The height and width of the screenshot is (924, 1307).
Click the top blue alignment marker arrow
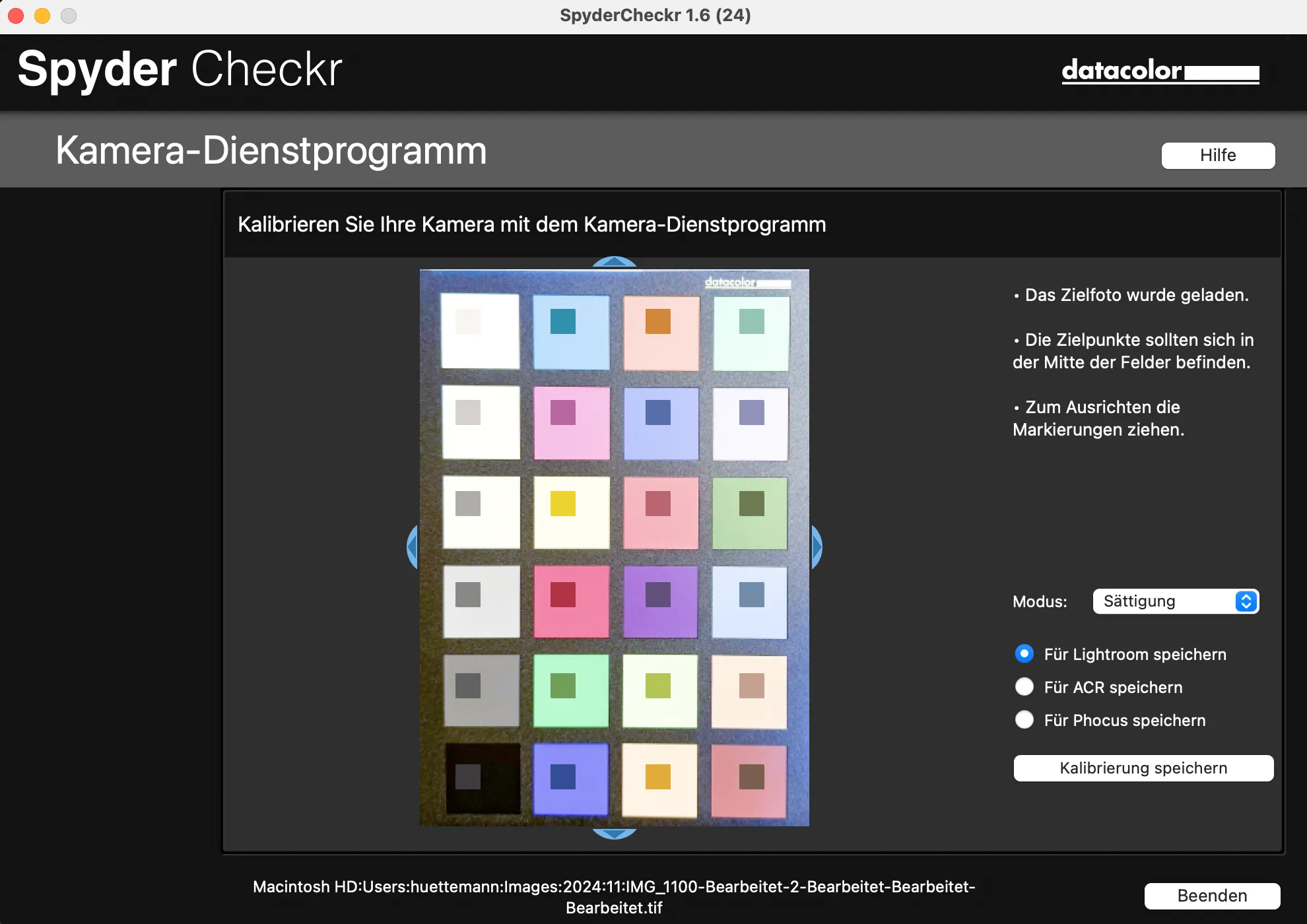coord(614,261)
